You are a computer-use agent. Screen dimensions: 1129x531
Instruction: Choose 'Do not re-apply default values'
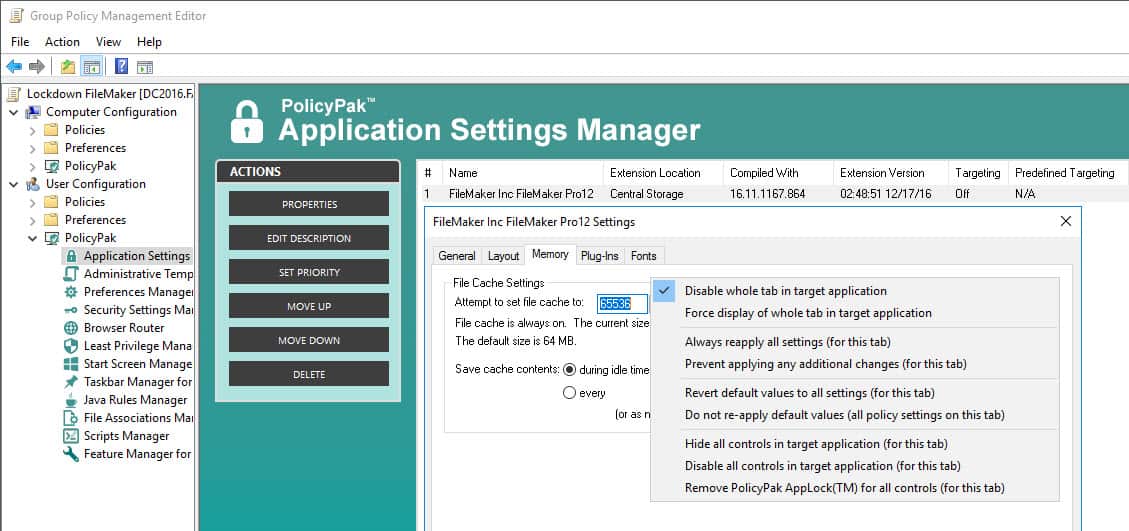[855, 415]
